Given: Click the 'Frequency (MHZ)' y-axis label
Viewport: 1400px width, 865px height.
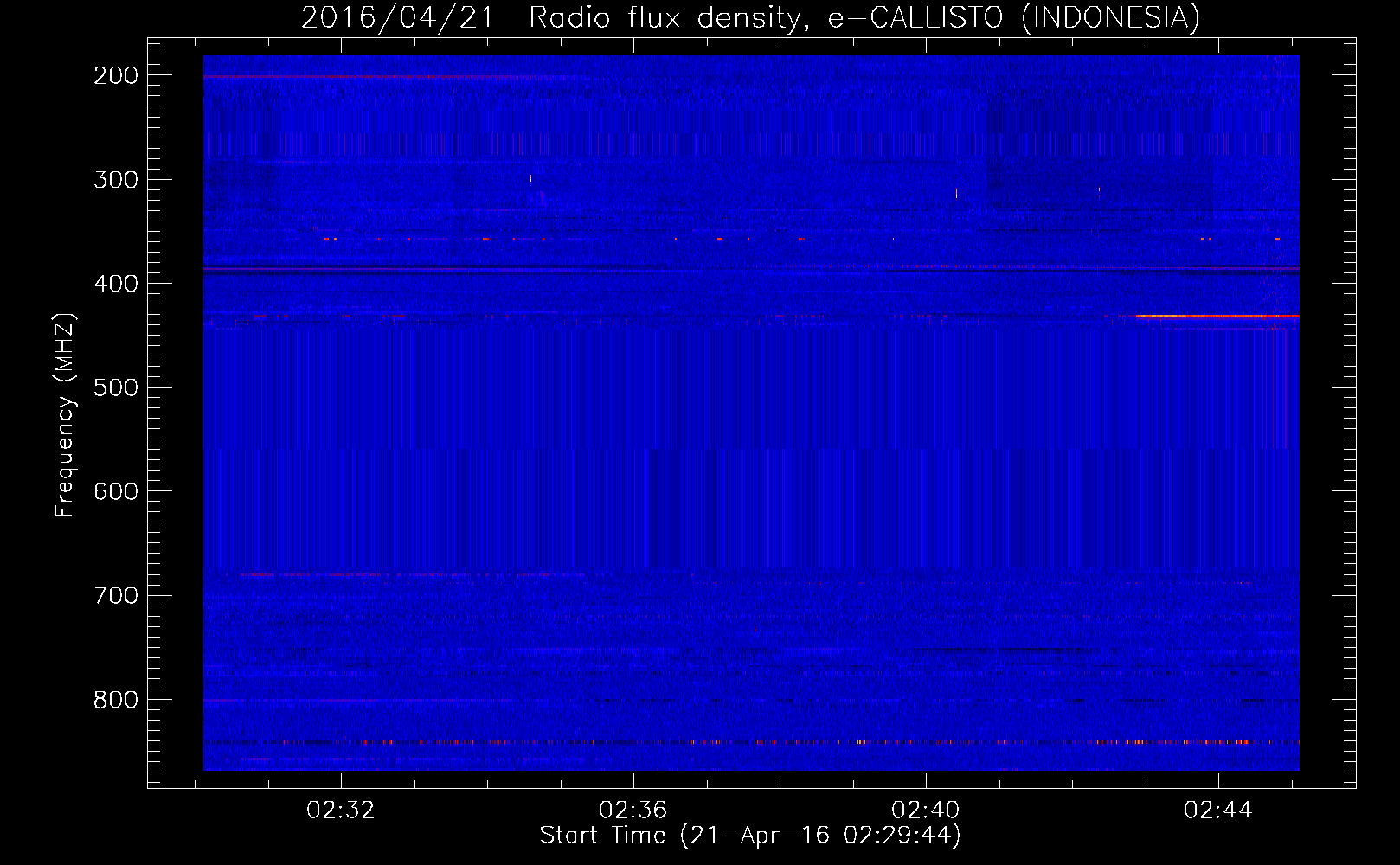Looking at the screenshot, I should (x=65, y=415).
